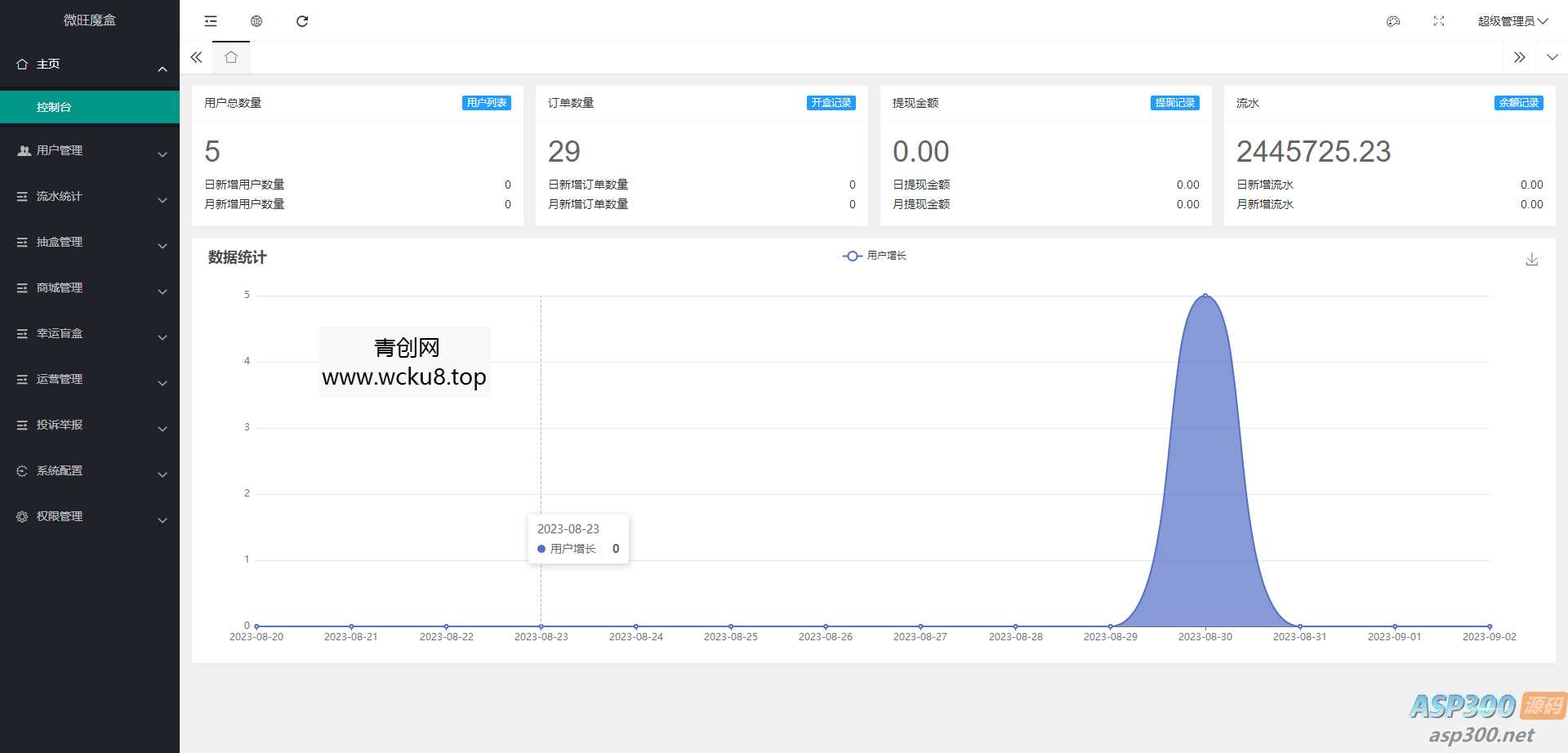1568x753 pixels.
Task: Expand the 用户管理 sidebar menu
Action: point(90,151)
